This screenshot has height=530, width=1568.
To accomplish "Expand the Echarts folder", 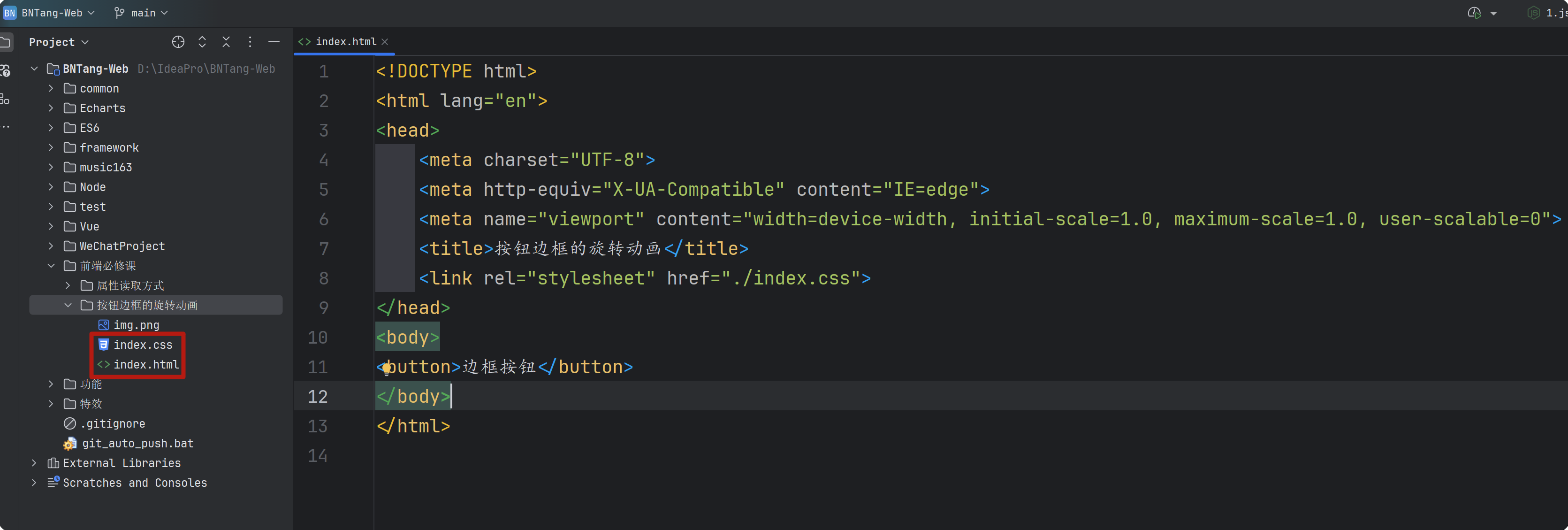I will 51,108.
